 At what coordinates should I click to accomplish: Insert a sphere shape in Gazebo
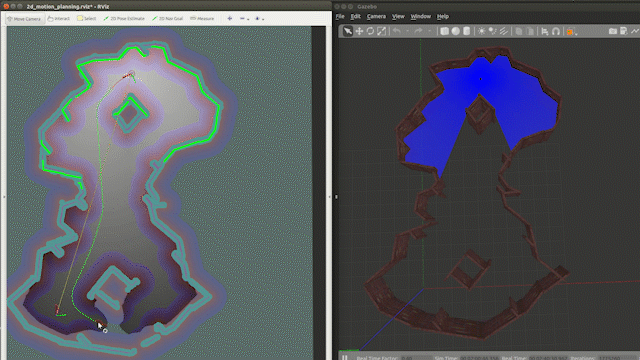pos(456,31)
